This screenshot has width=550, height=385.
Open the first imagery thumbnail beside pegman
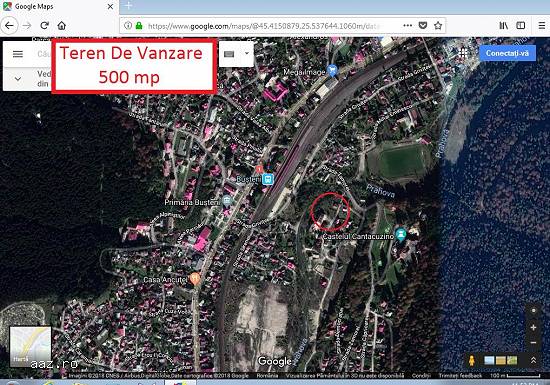(489, 360)
